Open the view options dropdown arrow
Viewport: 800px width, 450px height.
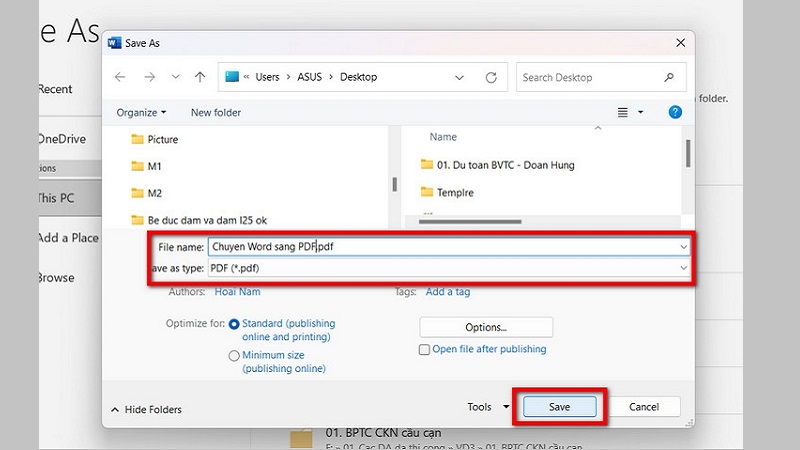tap(641, 112)
